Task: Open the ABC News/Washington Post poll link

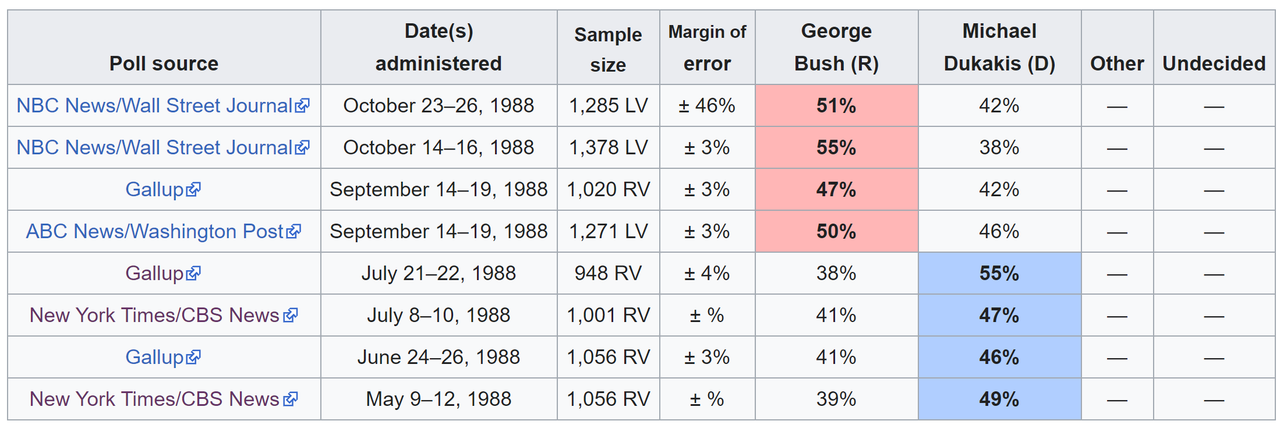Action: [155, 231]
